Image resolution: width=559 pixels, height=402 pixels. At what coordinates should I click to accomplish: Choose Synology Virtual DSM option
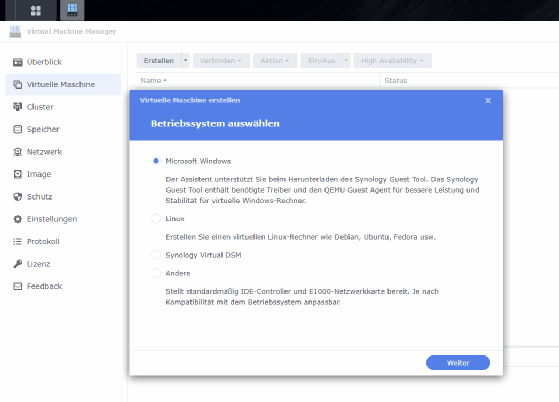(156, 255)
